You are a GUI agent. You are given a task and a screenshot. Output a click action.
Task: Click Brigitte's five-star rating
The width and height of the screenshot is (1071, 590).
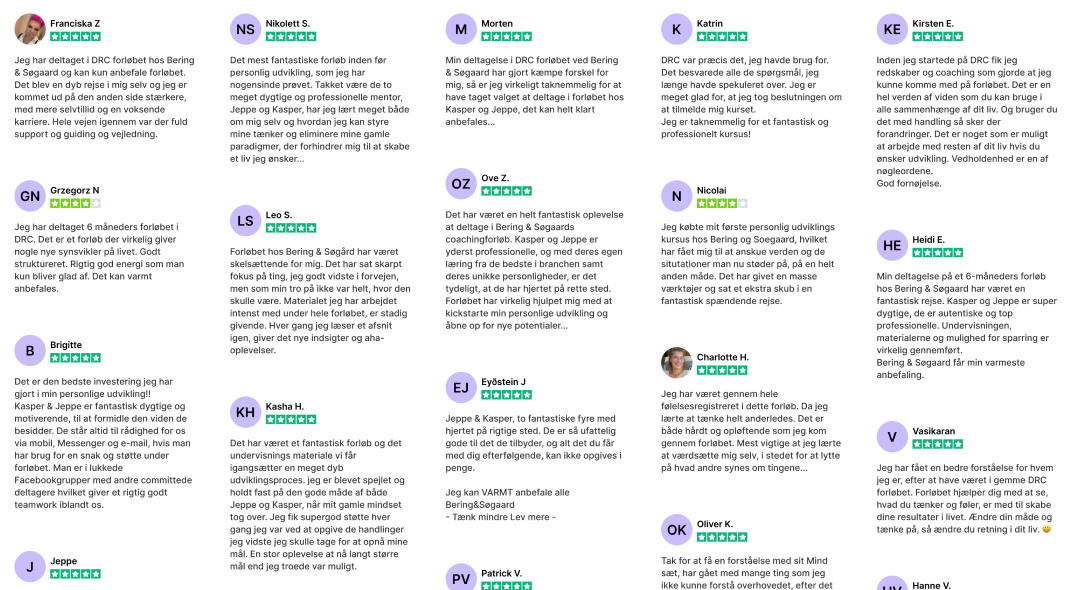point(75,357)
